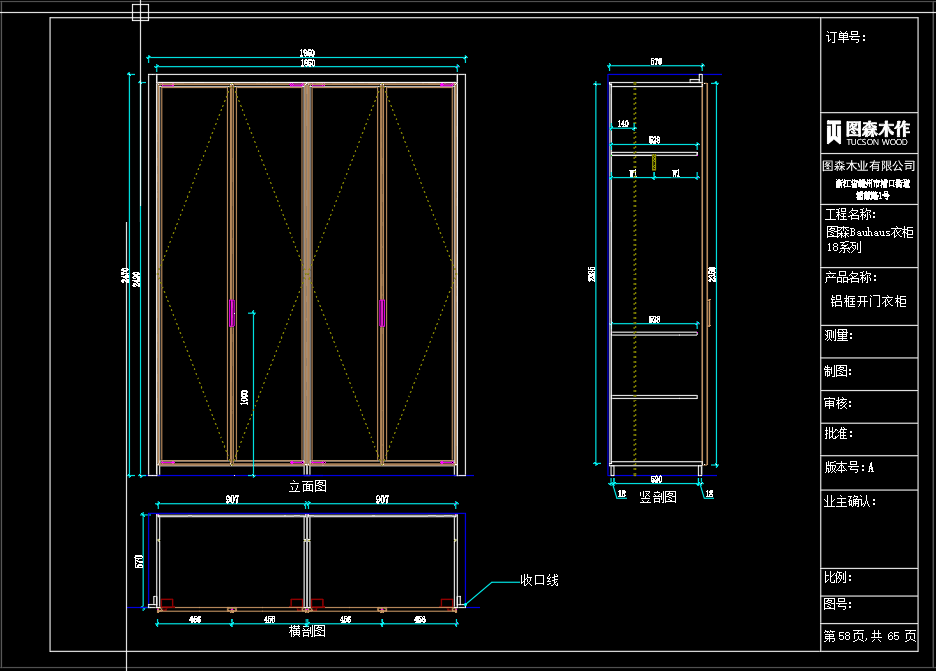Image resolution: width=936 pixels, height=671 pixels.
Task: Select the right magenta door handle
Action: point(381,313)
